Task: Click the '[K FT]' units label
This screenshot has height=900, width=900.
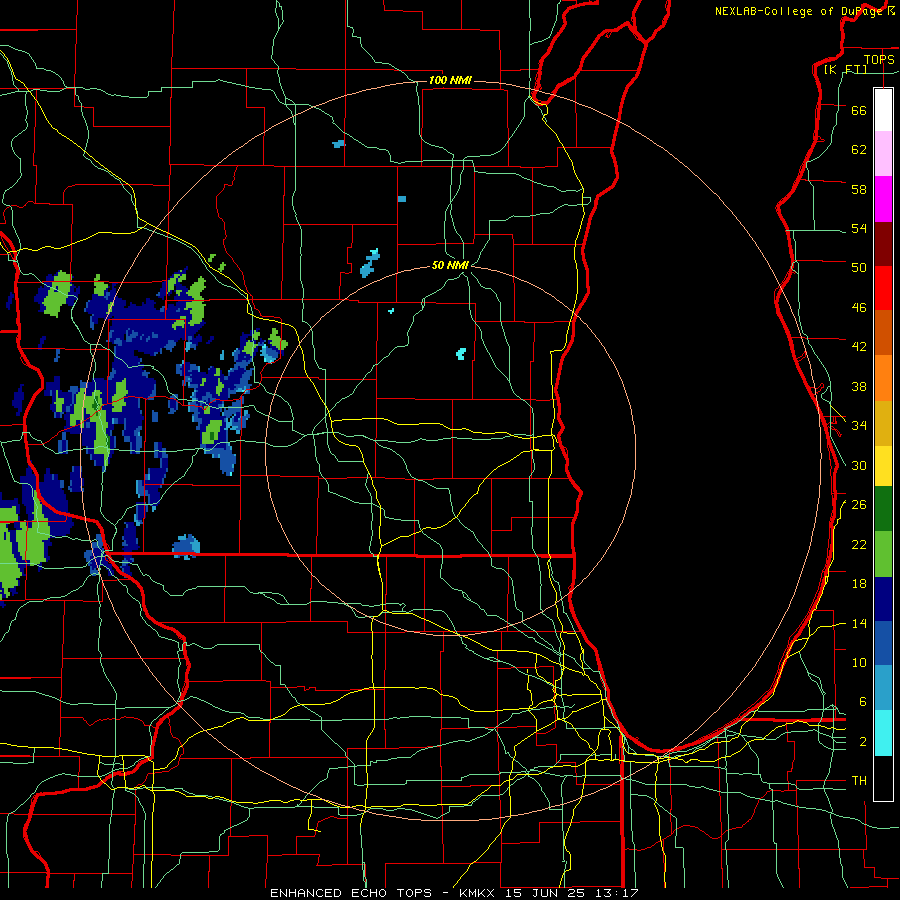Action: (845, 69)
